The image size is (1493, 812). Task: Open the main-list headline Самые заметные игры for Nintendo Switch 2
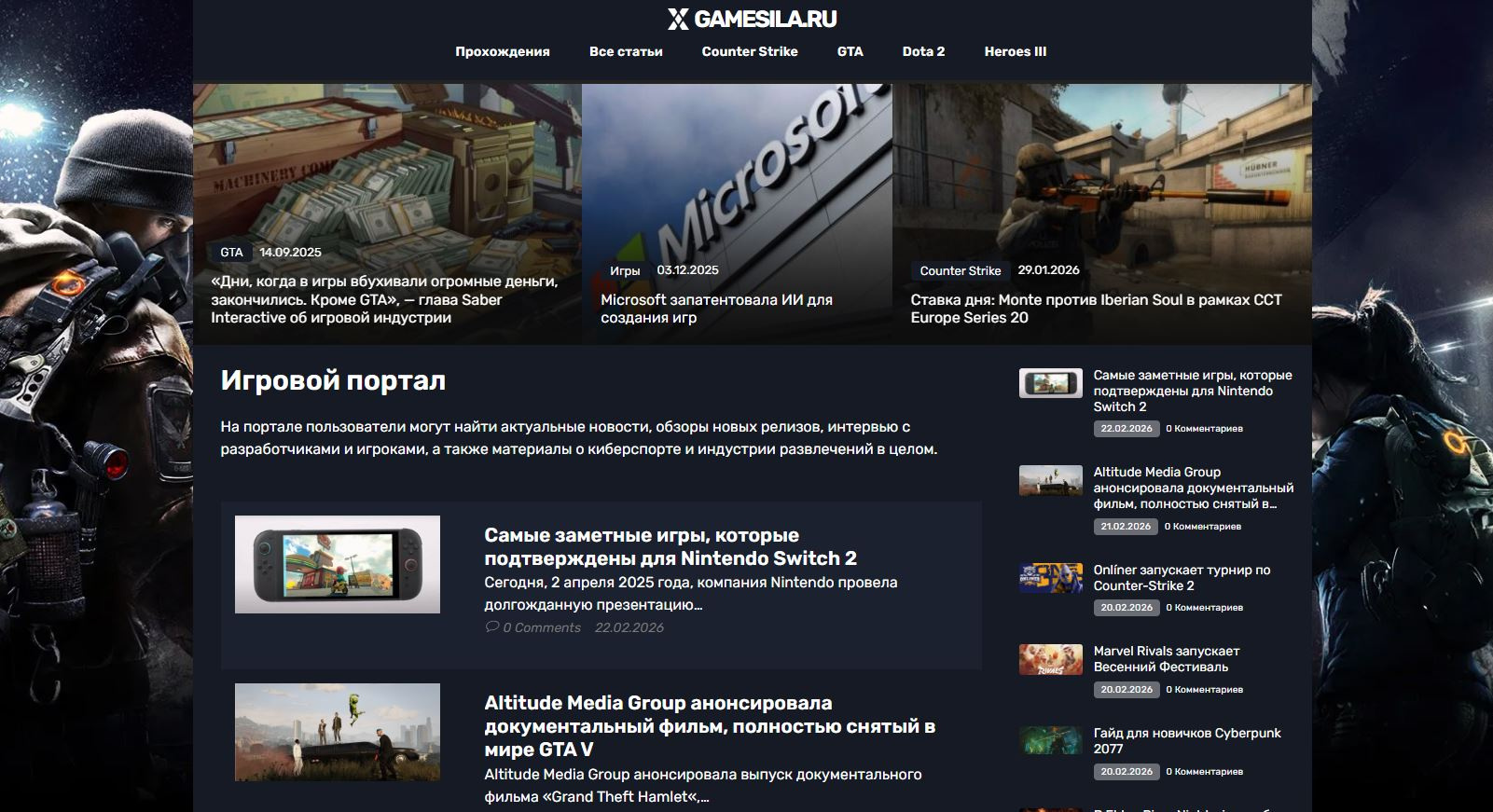coord(670,546)
